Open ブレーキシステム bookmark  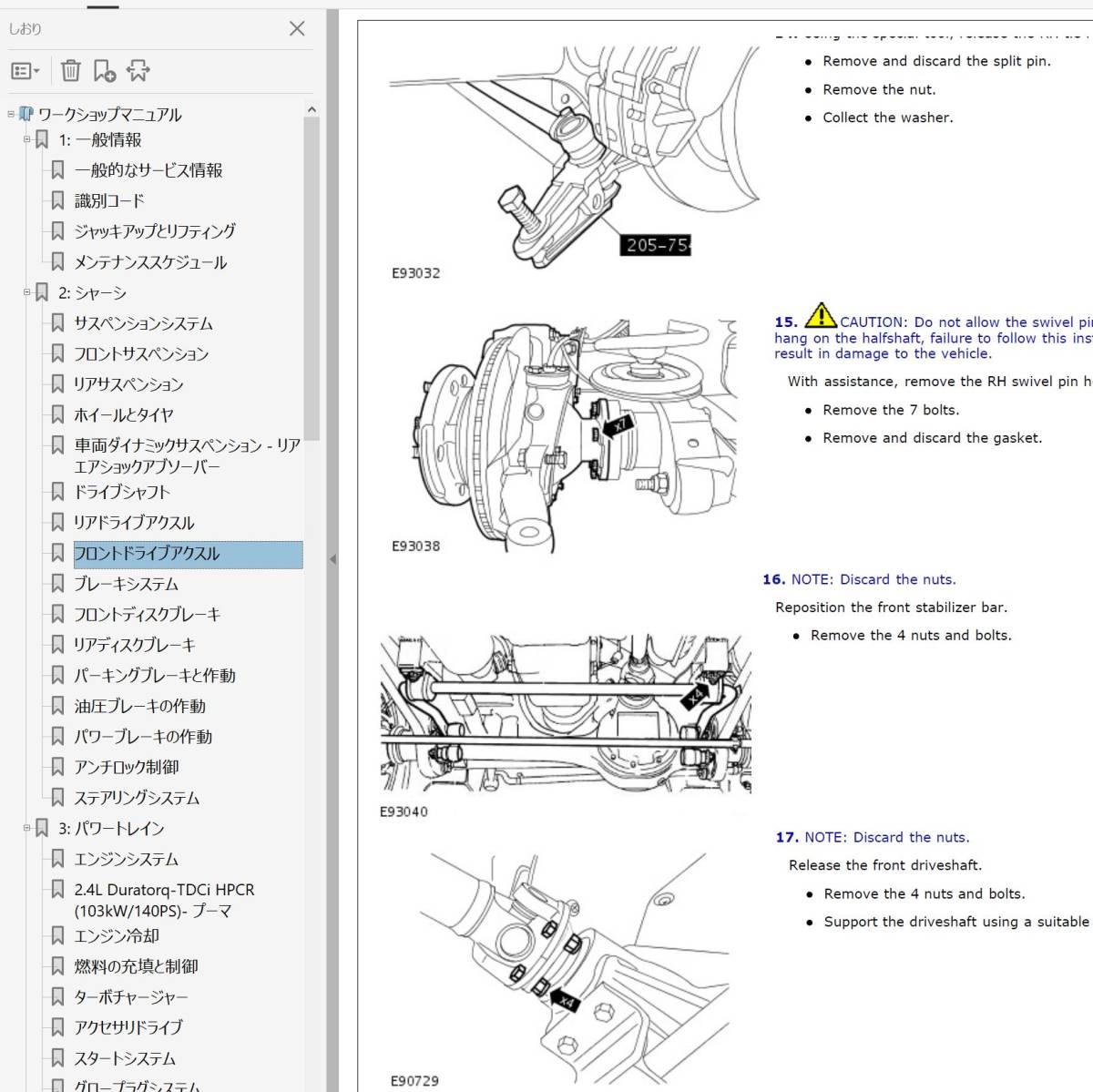[x=127, y=585]
